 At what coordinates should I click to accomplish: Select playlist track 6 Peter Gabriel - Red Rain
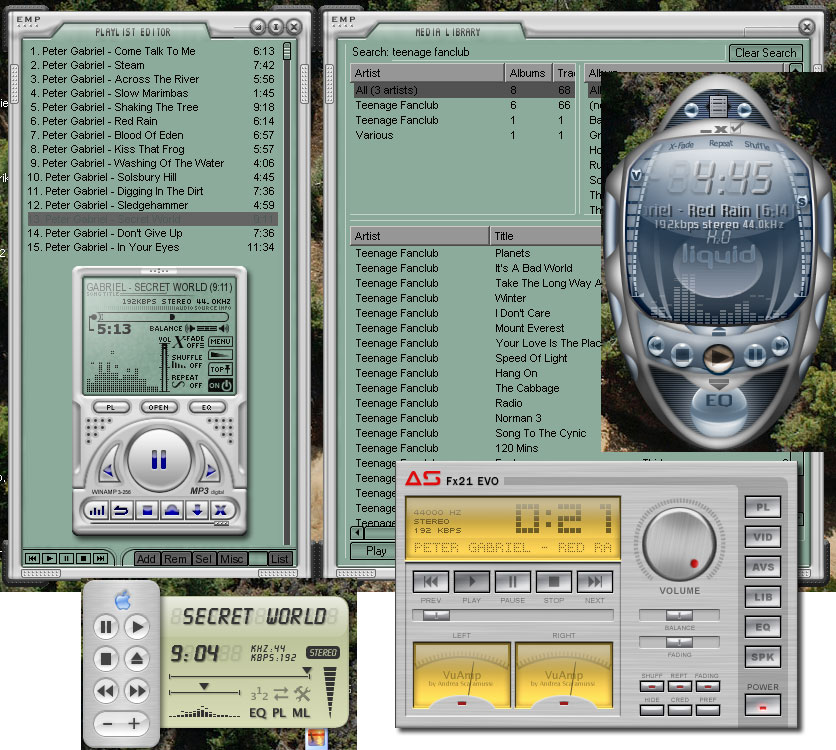coord(152,121)
